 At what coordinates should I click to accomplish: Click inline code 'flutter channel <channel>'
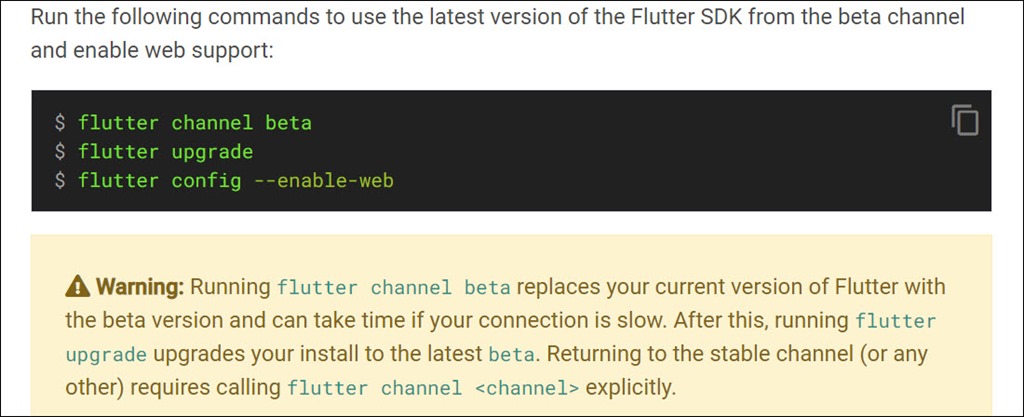(434, 388)
